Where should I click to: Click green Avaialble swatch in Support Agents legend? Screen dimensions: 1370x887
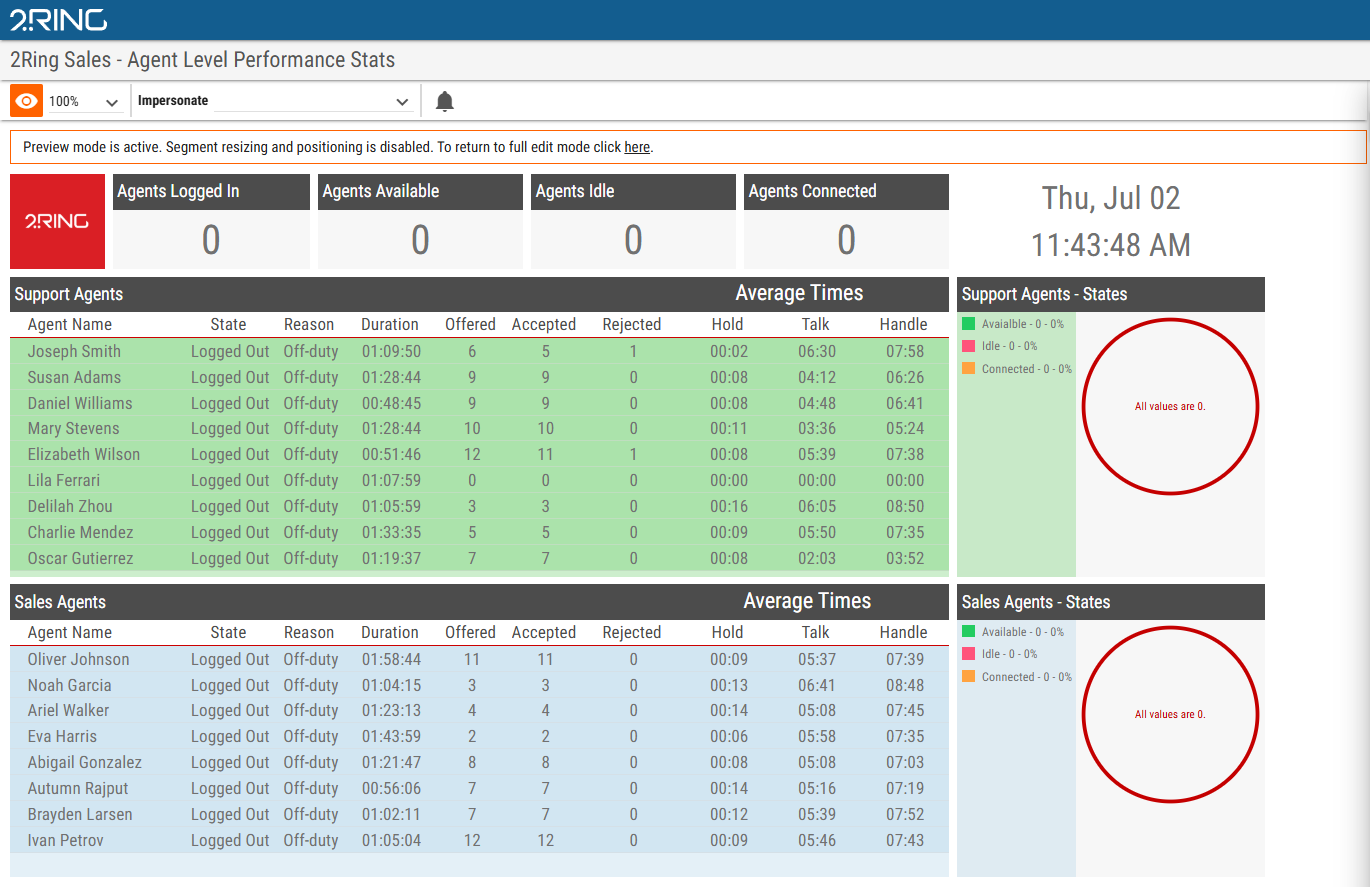(x=968, y=323)
